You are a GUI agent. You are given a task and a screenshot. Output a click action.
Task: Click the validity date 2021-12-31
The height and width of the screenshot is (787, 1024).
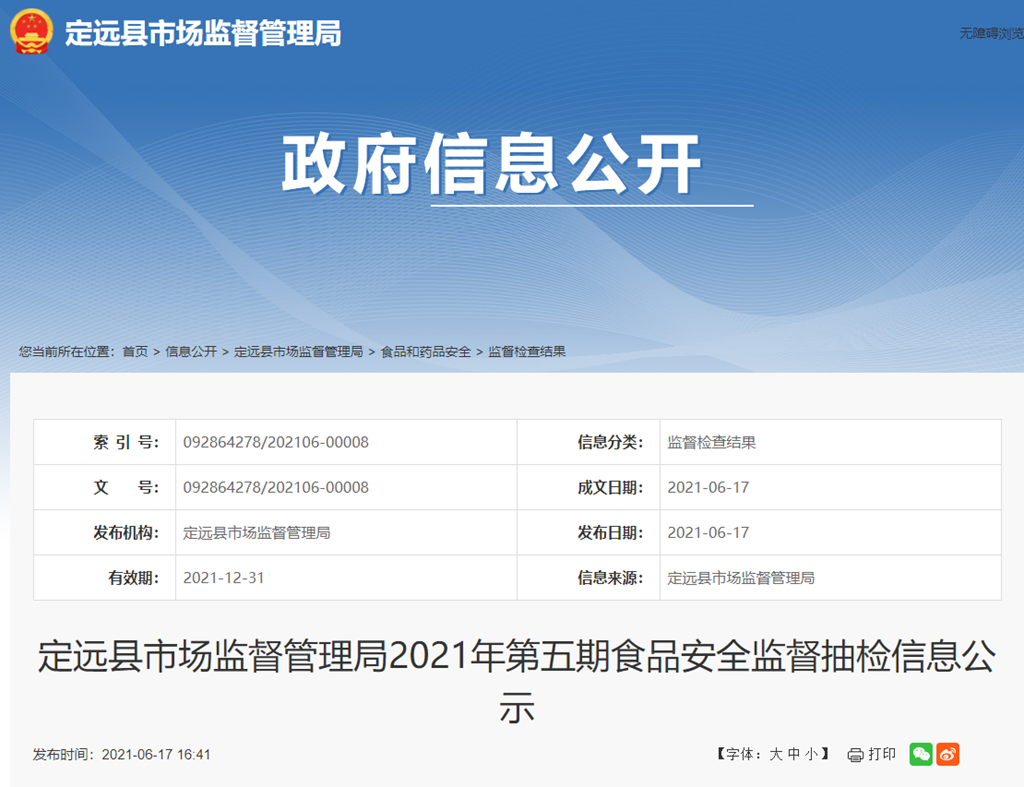point(223,578)
